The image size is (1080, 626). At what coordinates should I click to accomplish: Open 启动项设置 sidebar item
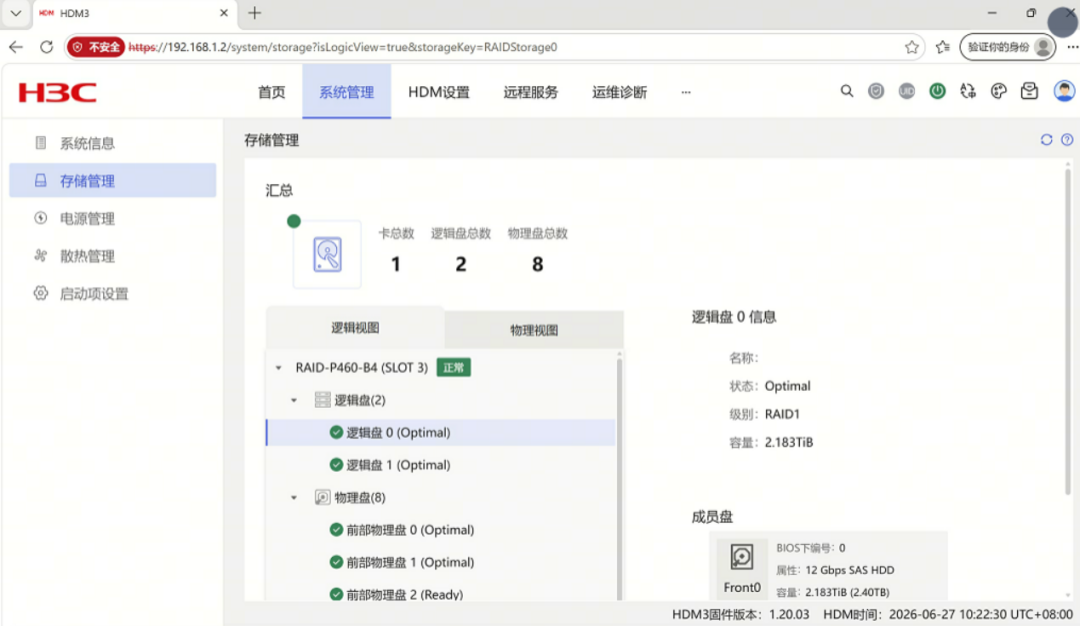pyautogui.click(x=112, y=293)
